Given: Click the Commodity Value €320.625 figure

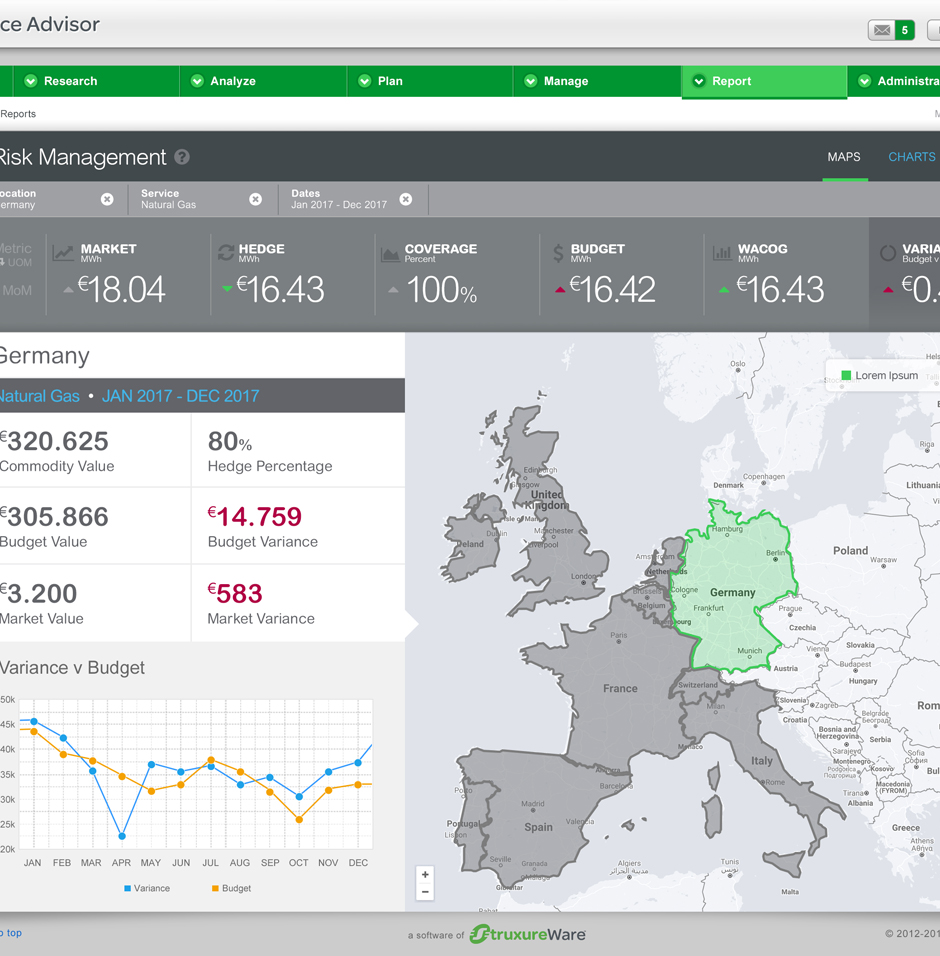Looking at the screenshot, I should tap(55, 441).
